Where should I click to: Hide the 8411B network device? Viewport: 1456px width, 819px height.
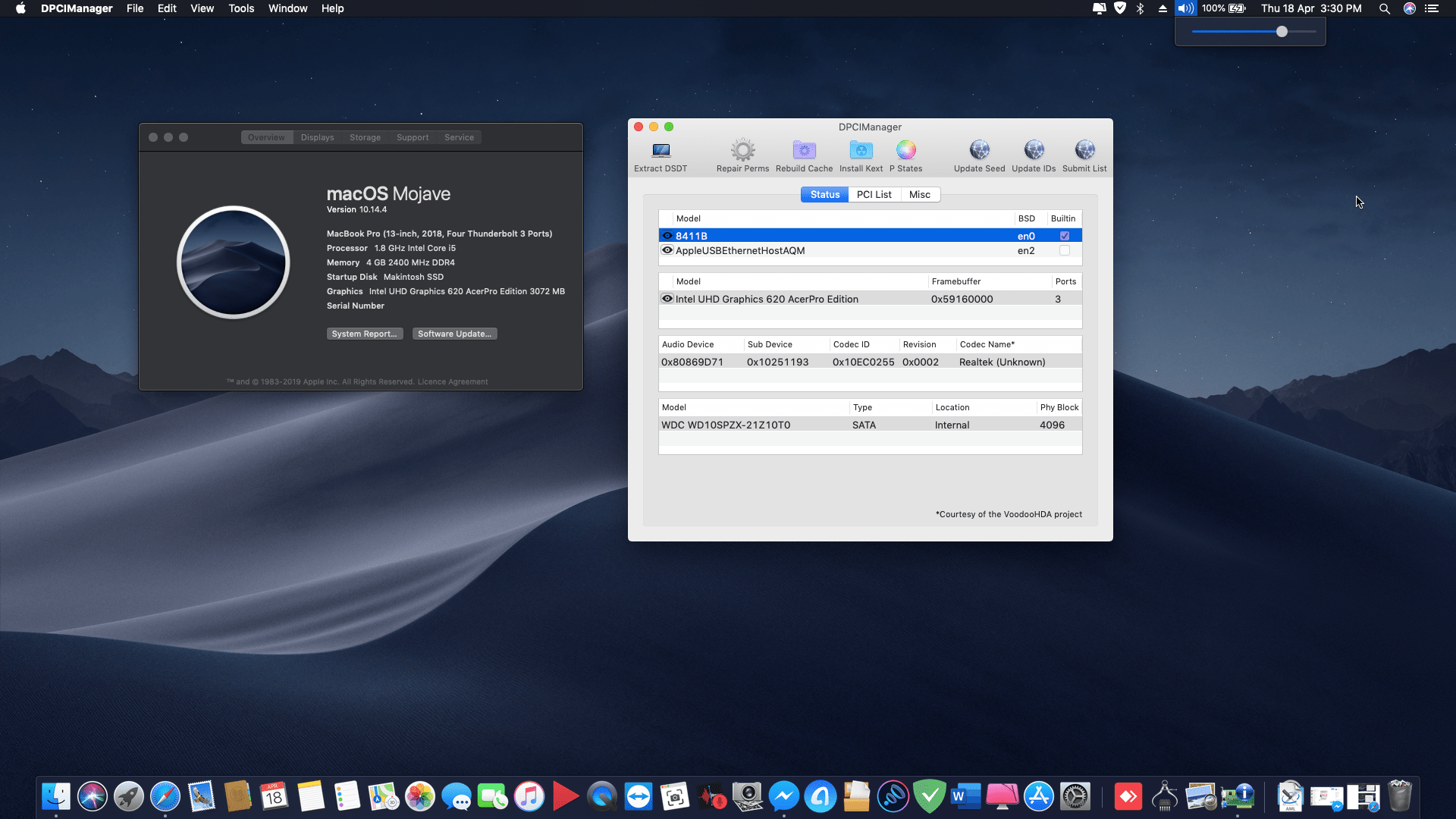(x=667, y=236)
